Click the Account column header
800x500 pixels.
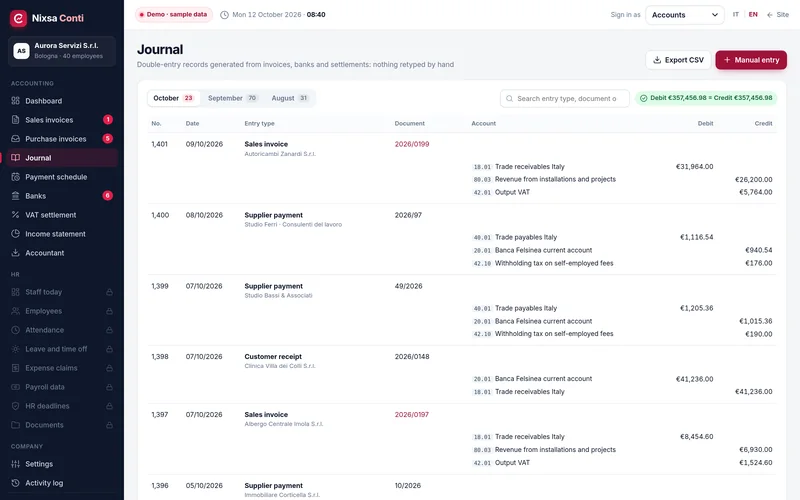[484, 123]
